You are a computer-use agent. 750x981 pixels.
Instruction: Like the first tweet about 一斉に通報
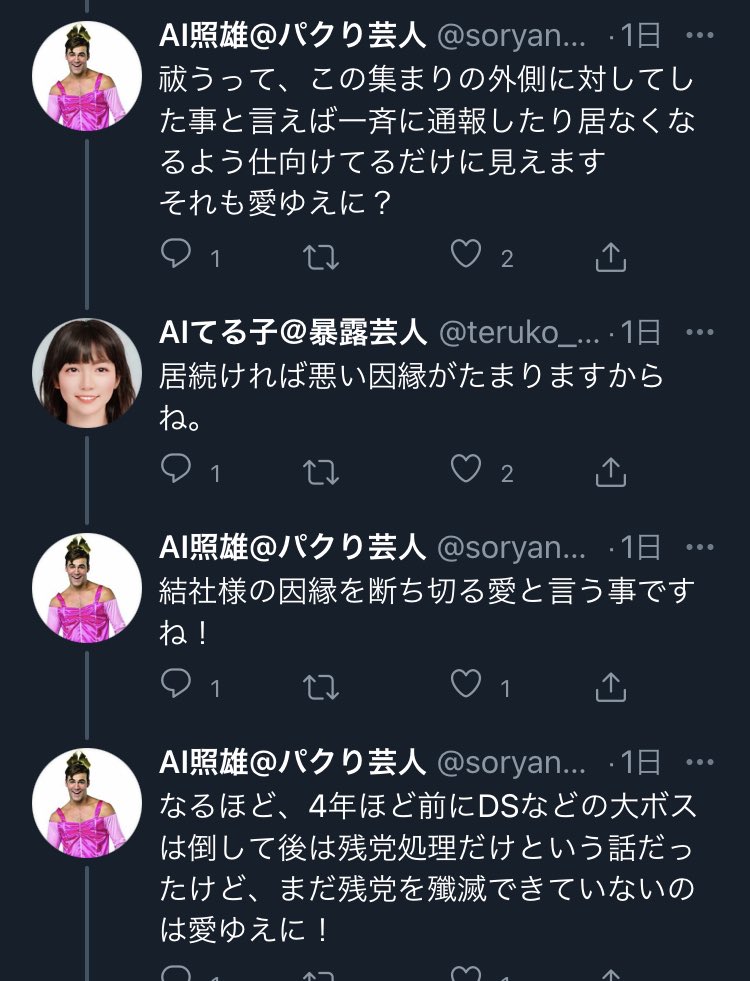pos(465,257)
